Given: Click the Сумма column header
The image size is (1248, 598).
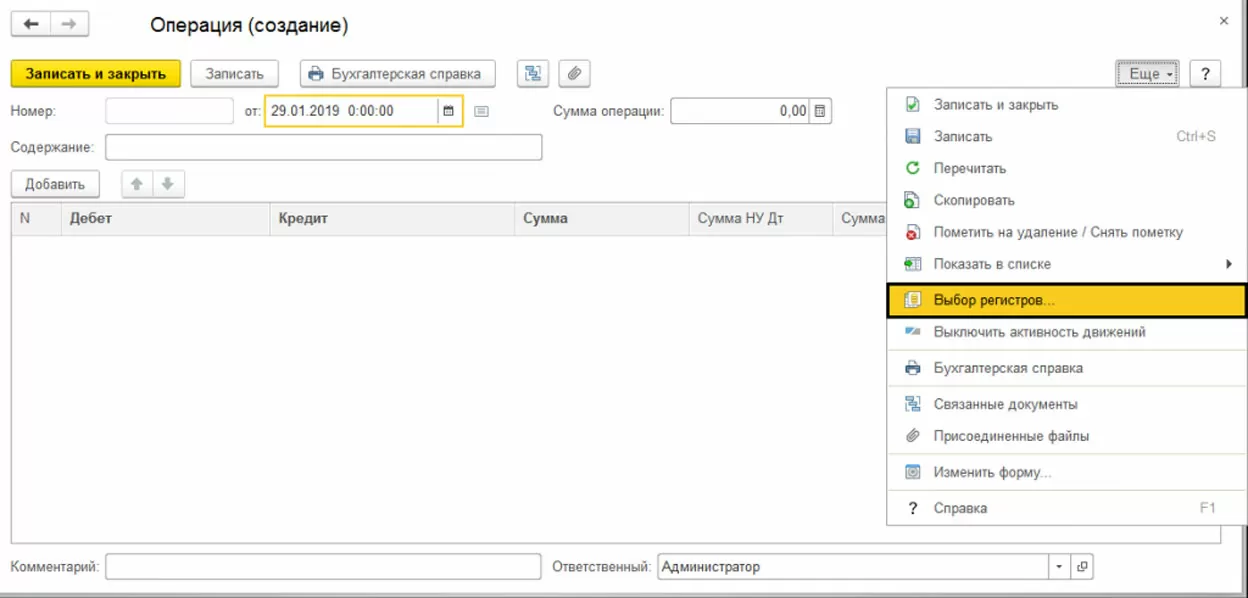Looking at the screenshot, I should 602,218.
